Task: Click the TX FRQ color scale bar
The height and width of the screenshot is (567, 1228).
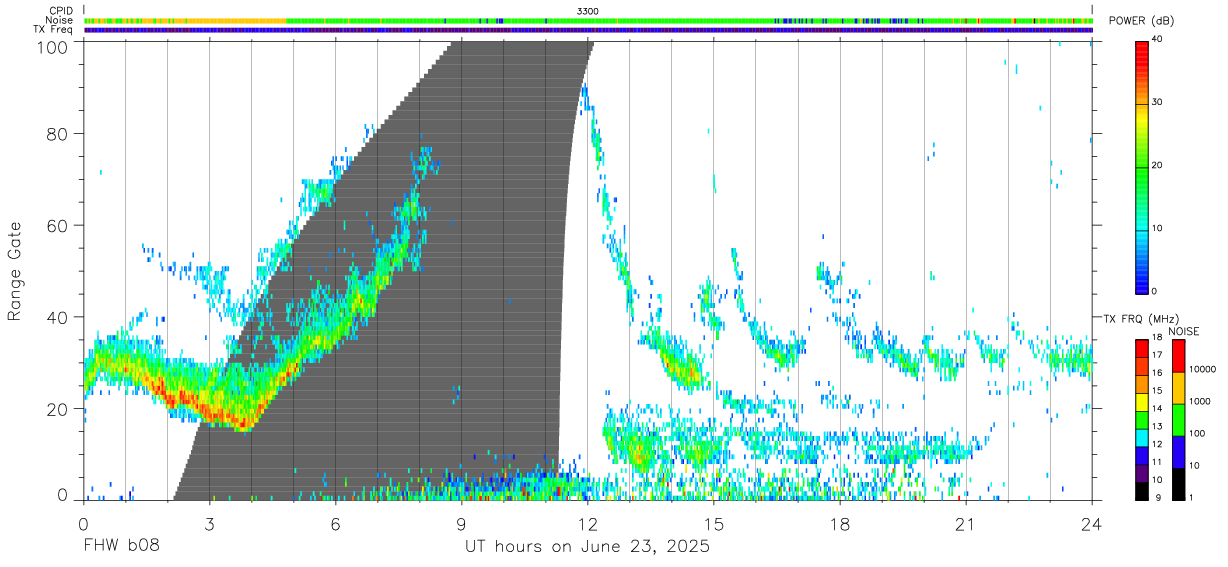Action: coord(1142,419)
